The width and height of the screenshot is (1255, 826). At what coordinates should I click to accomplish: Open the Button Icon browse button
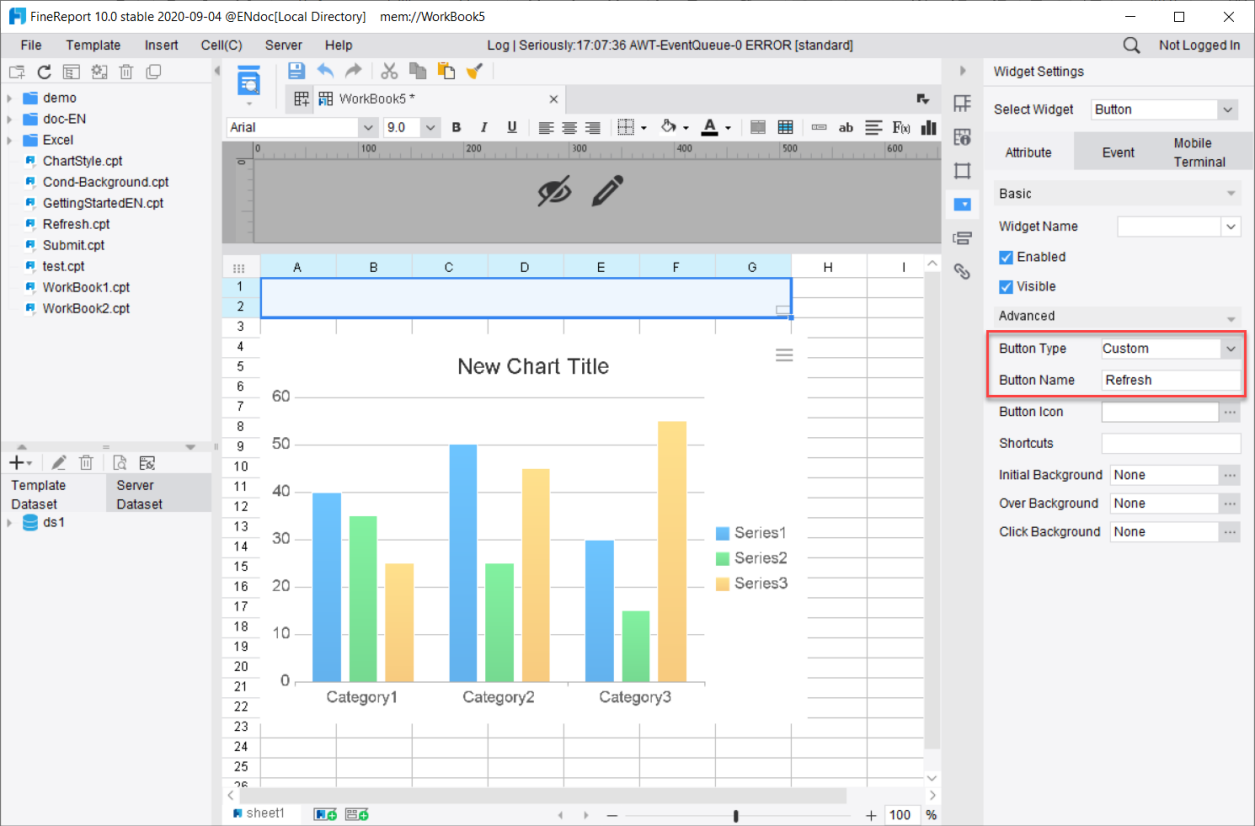click(x=1228, y=411)
